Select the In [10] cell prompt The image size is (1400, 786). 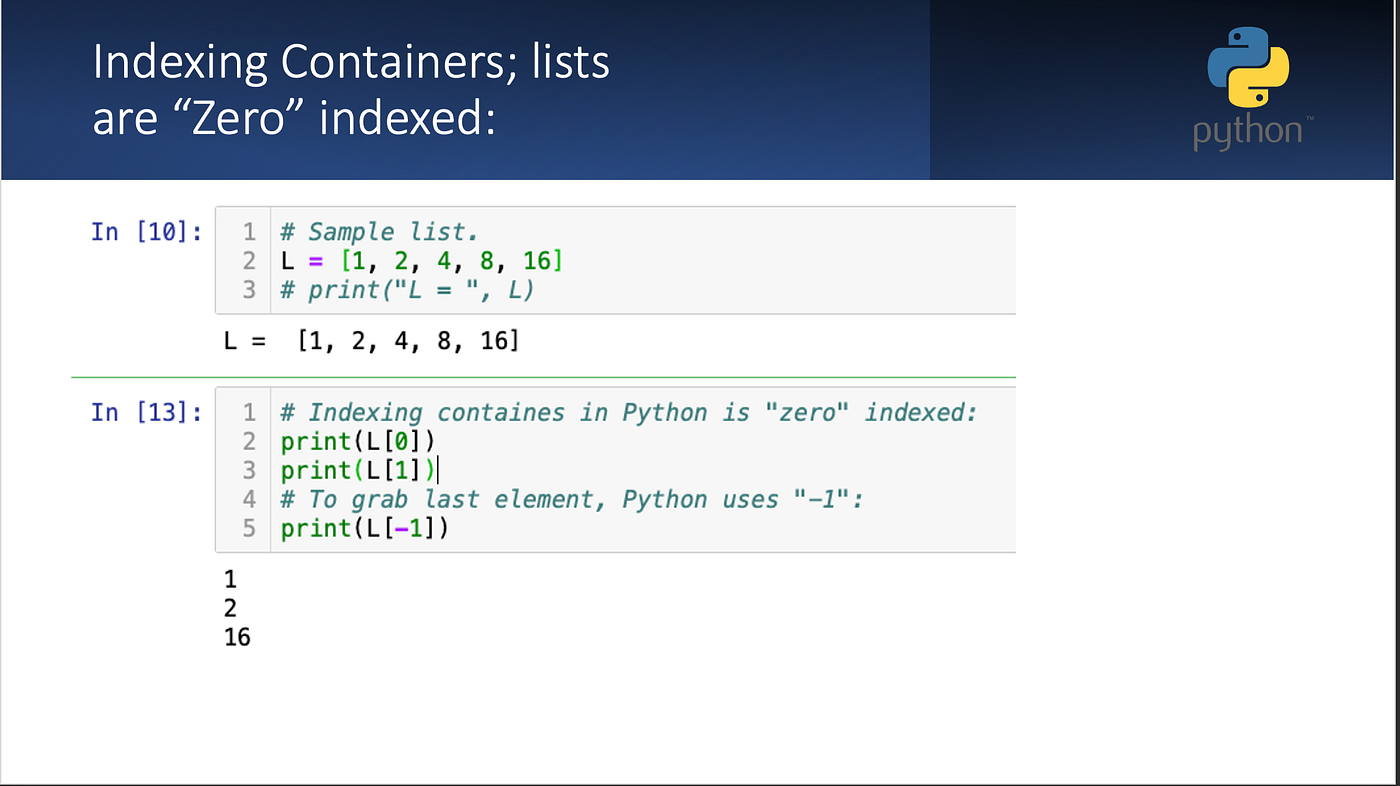(x=147, y=232)
